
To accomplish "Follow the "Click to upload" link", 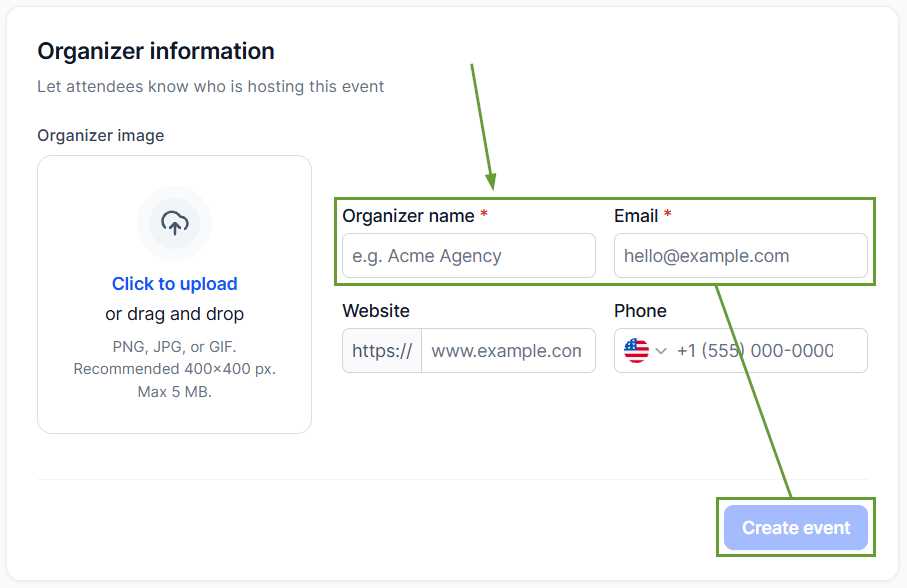I will (x=175, y=284).
